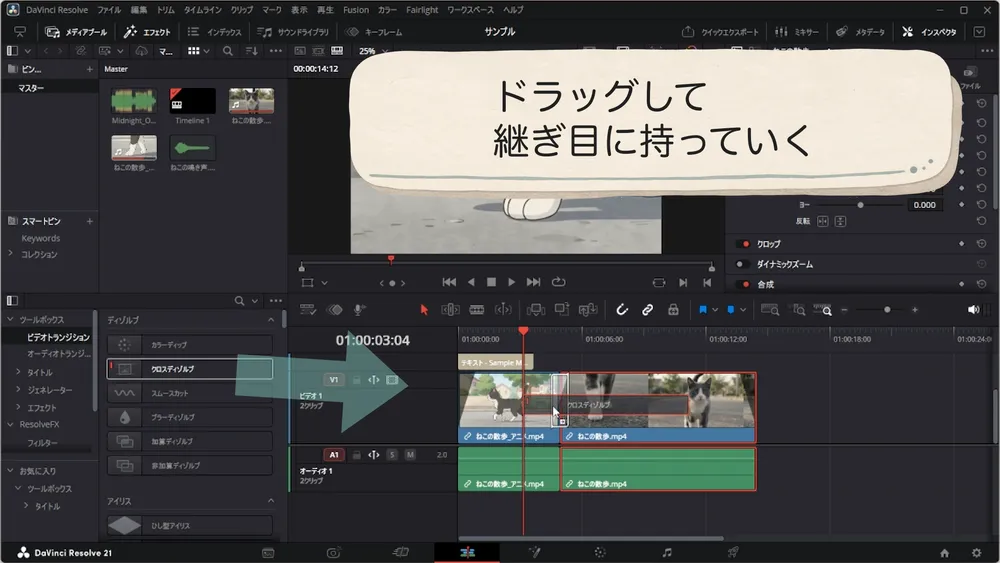Mute audio with the speaker icon
The height and width of the screenshot is (563, 1000).
click(x=973, y=310)
